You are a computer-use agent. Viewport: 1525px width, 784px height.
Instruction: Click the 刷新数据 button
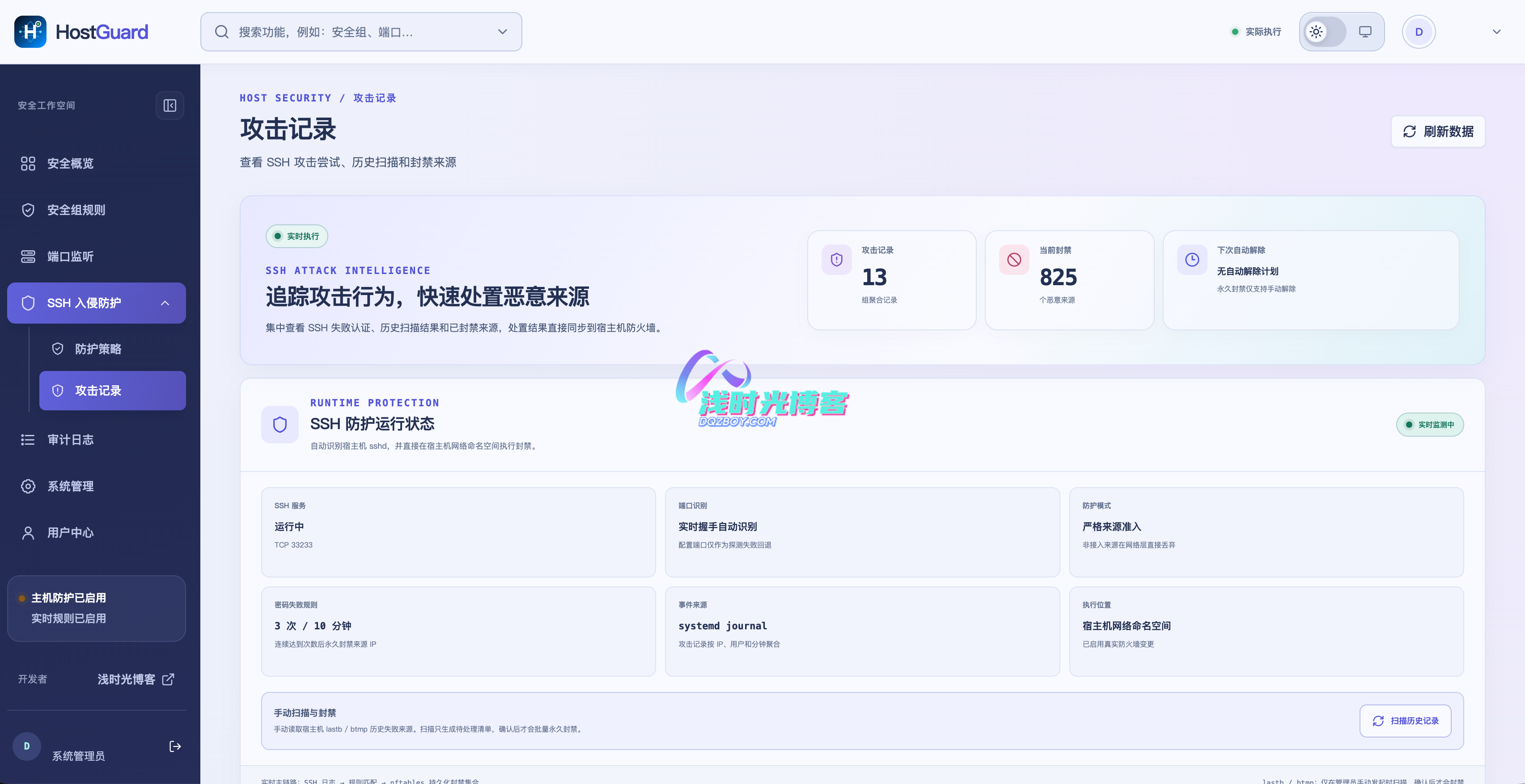[x=1438, y=131]
